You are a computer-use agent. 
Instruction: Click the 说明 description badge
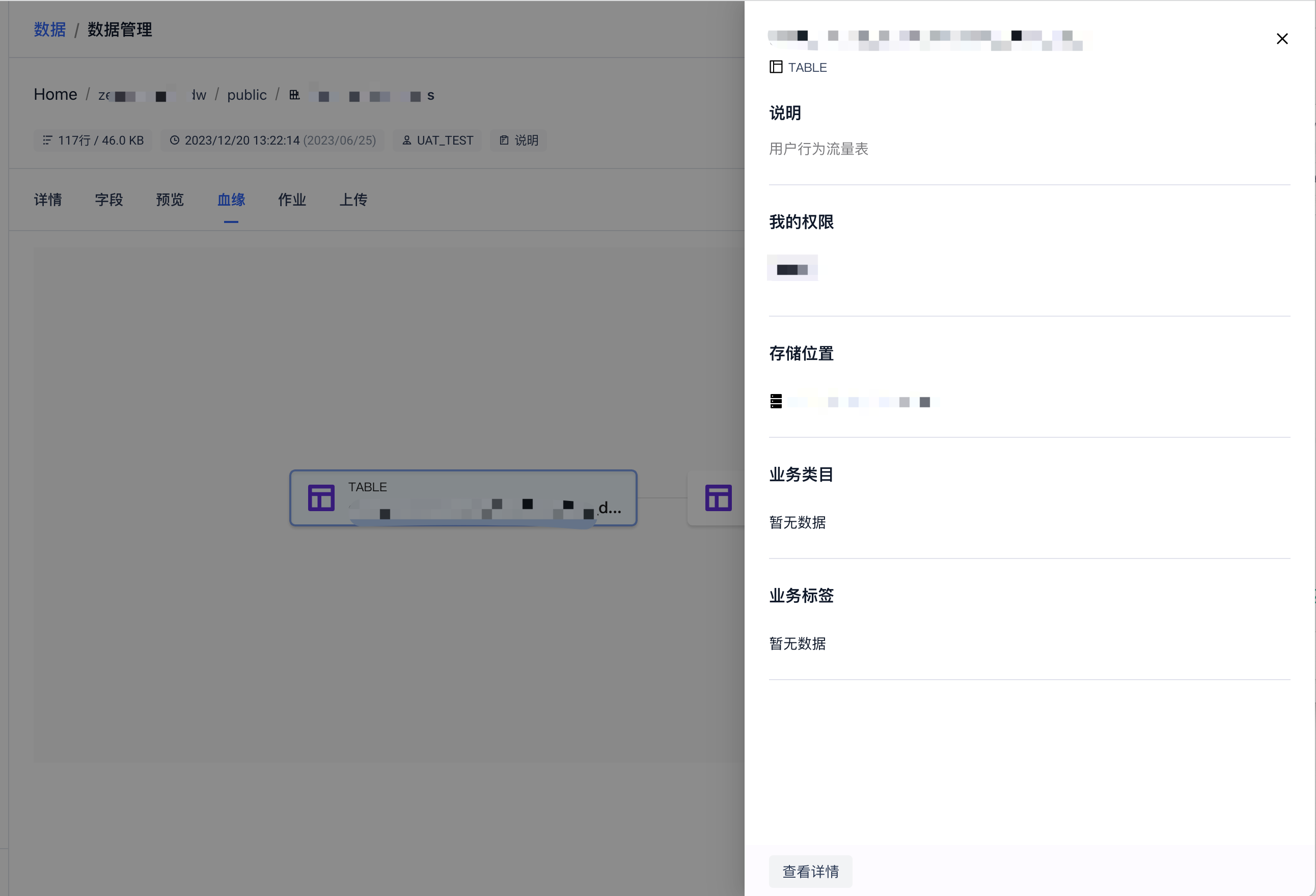[x=518, y=140]
